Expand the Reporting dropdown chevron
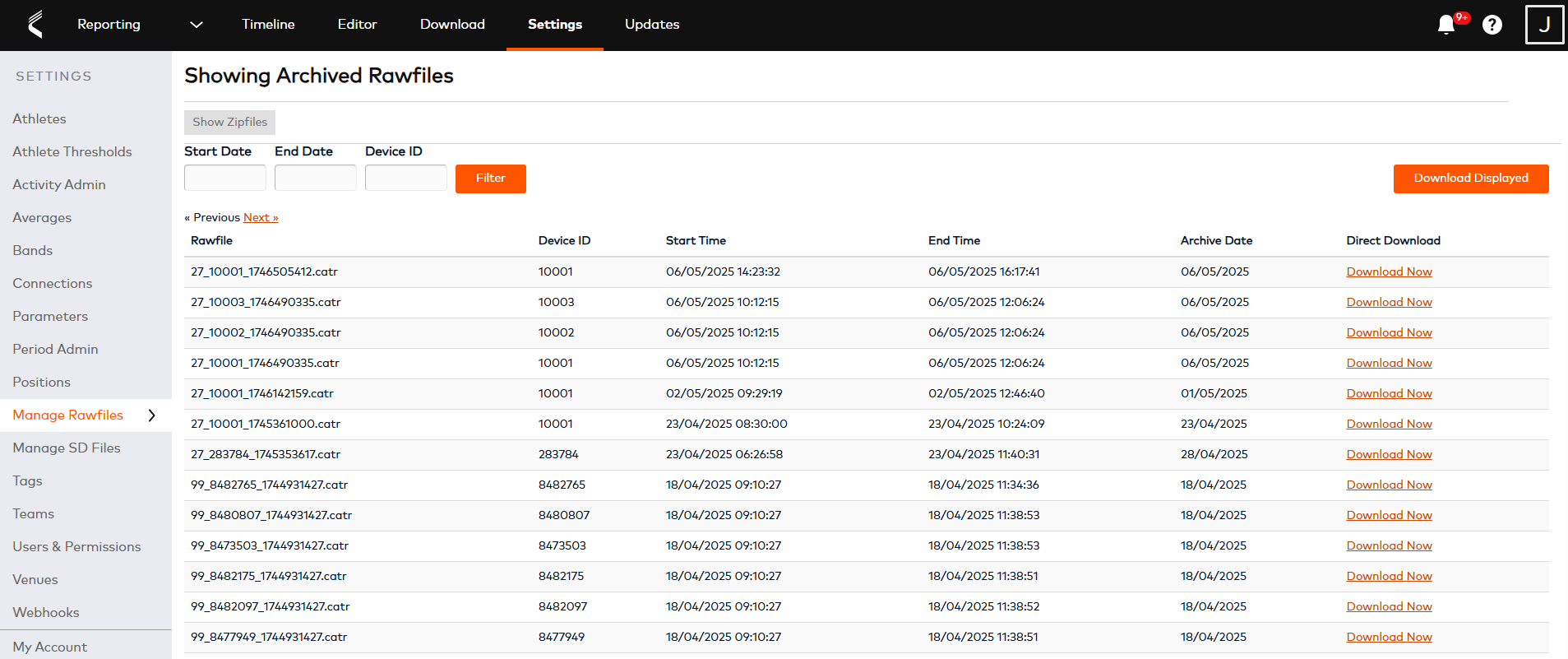 pos(197,25)
